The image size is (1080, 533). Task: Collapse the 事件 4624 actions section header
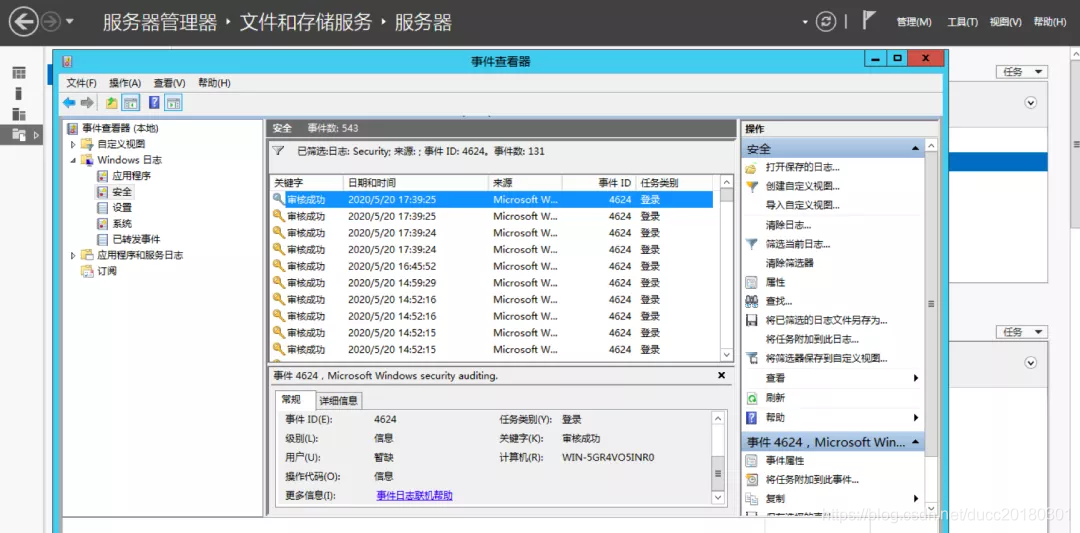click(x=915, y=442)
